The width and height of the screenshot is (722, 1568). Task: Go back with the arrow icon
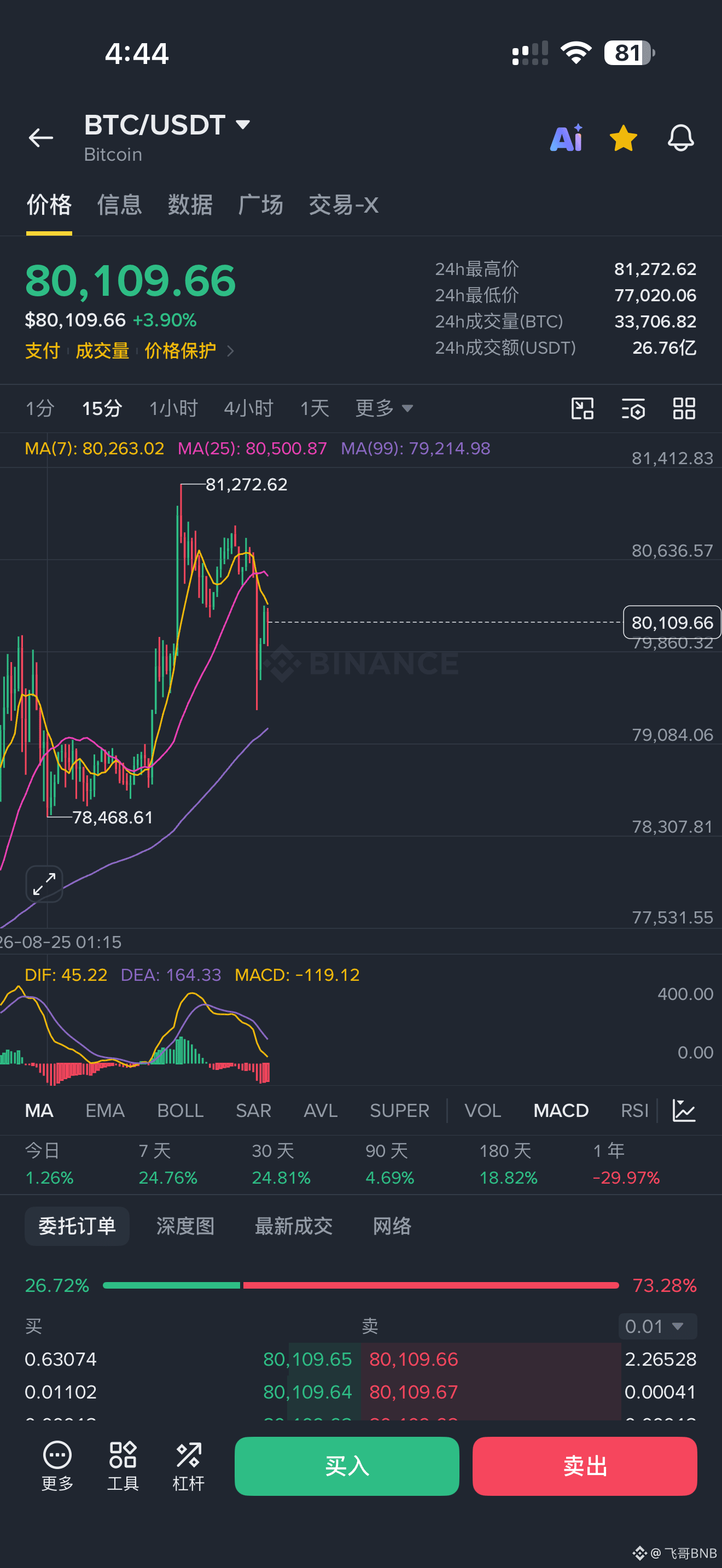pyautogui.click(x=41, y=138)
